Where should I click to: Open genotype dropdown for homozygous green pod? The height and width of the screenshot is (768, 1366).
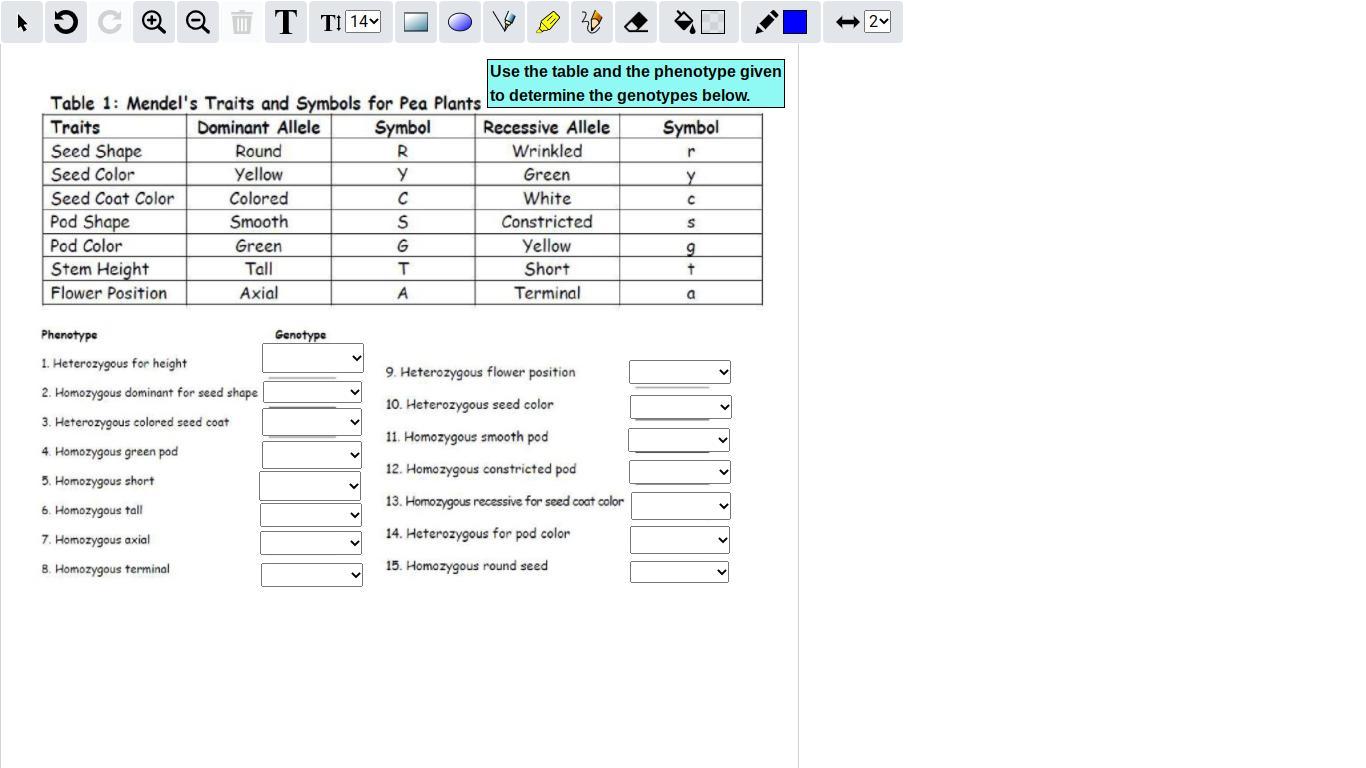tap(312, 454)
